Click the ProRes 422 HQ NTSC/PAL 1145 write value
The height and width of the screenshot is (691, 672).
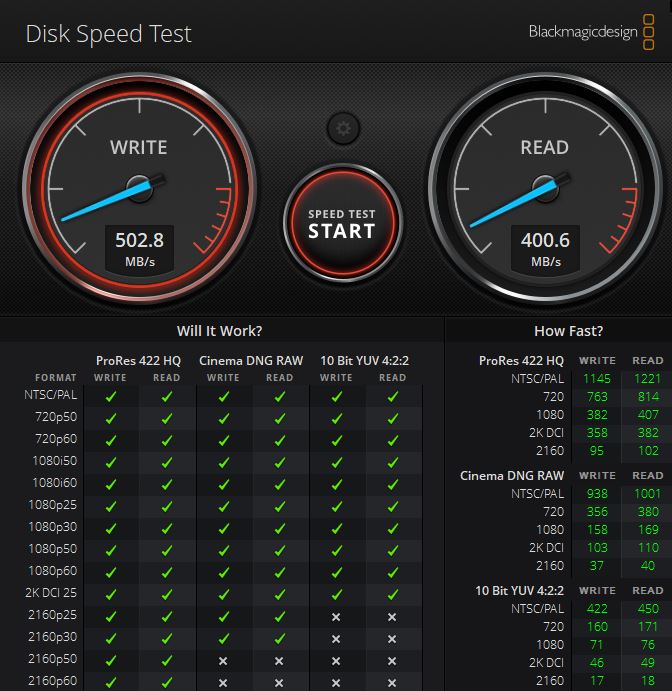597,379
